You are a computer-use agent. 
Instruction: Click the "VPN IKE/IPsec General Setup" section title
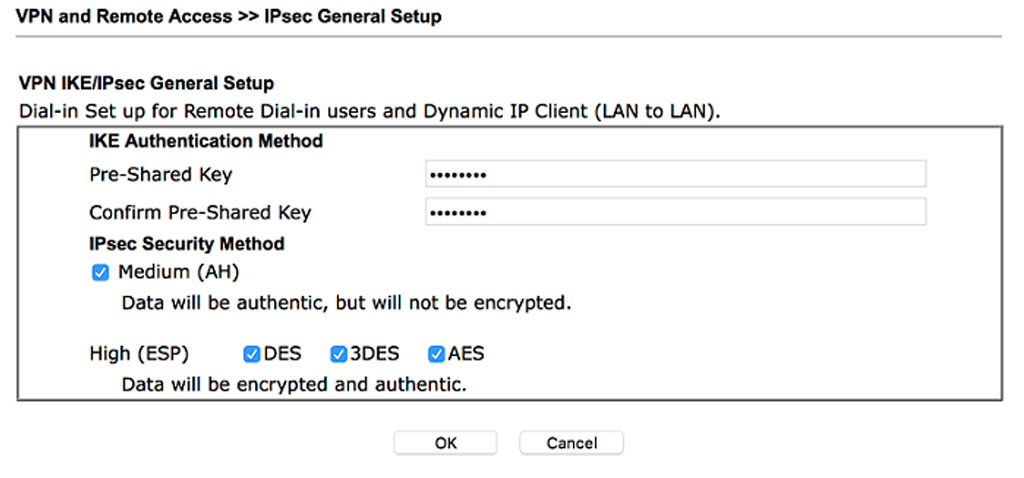click(146, 83)
